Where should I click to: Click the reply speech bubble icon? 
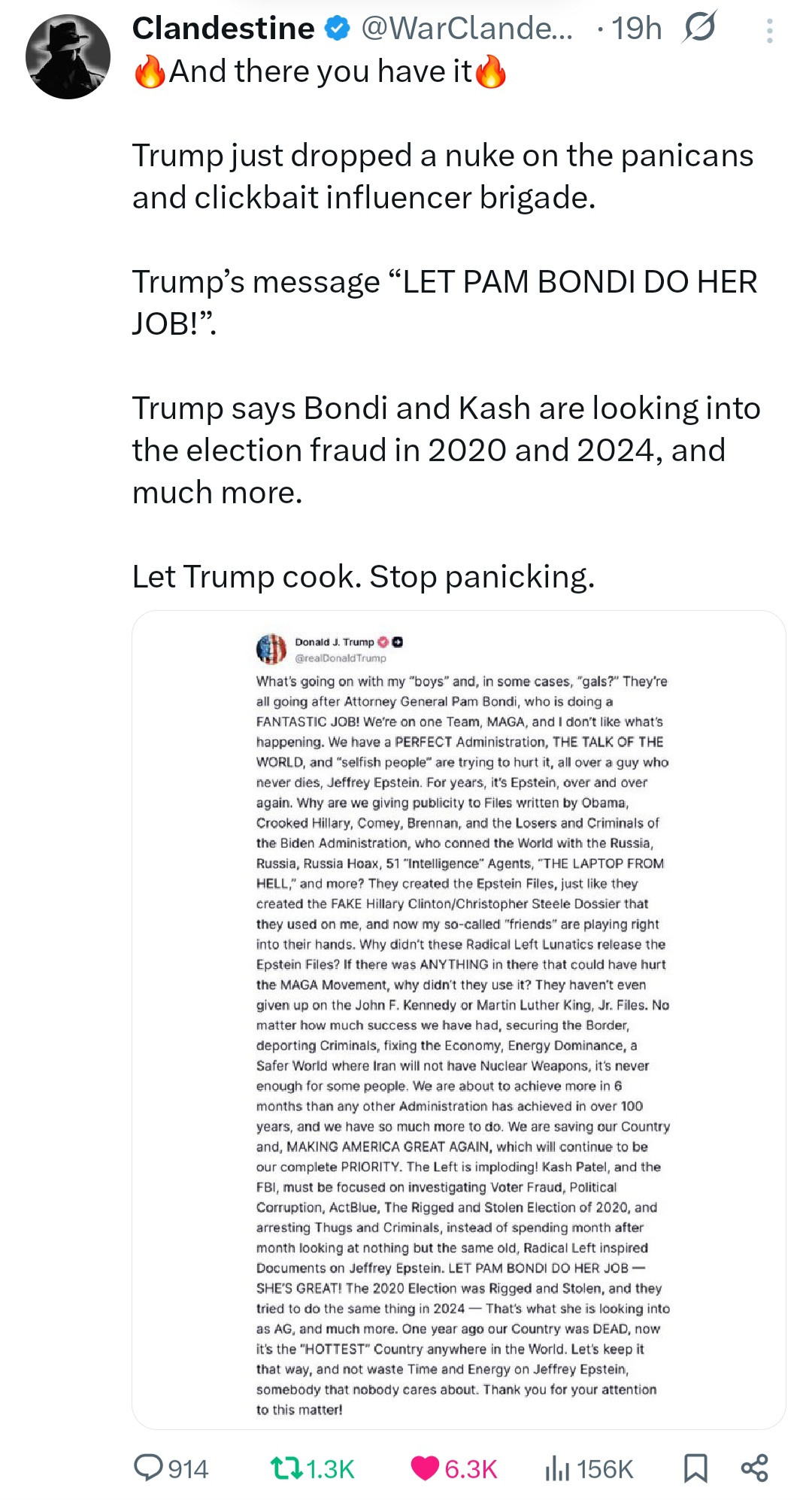[x=148, y=1467]
